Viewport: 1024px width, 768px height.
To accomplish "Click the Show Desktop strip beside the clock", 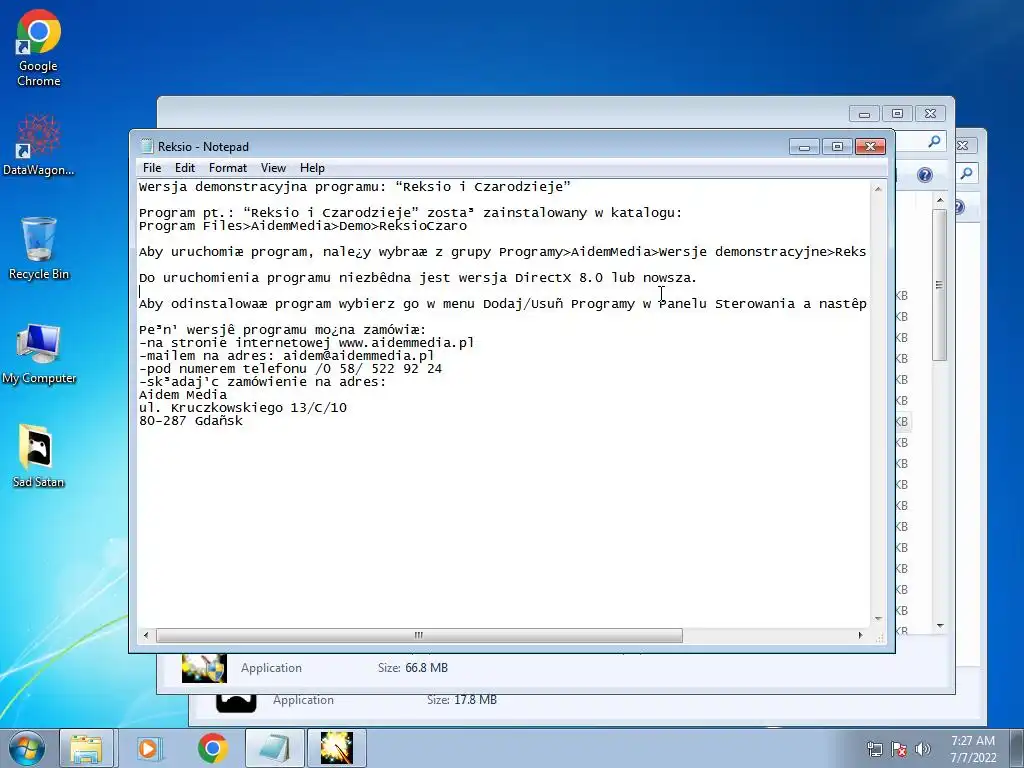I will (1017, 748).
